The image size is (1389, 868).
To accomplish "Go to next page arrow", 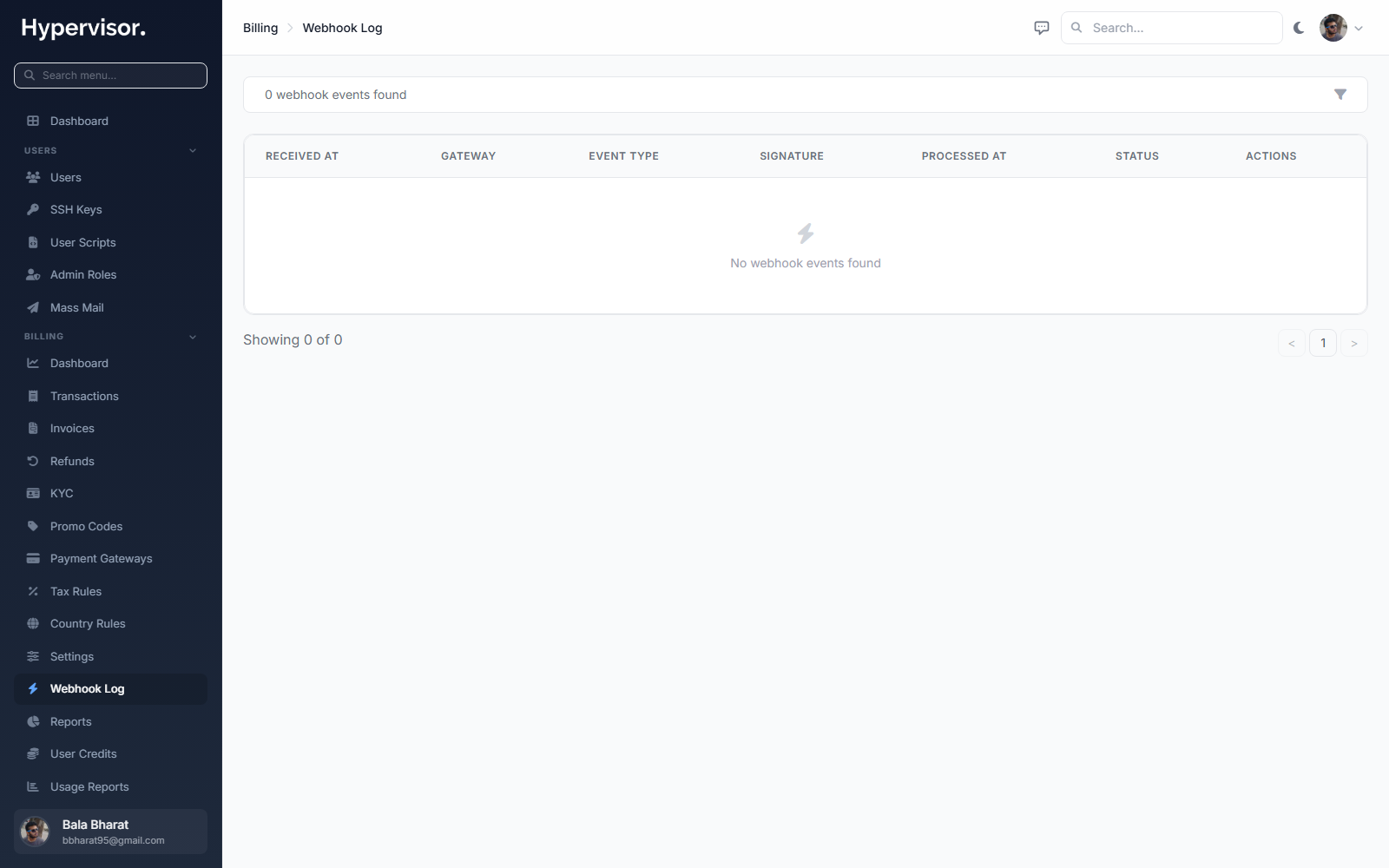I will point(1354,343).
